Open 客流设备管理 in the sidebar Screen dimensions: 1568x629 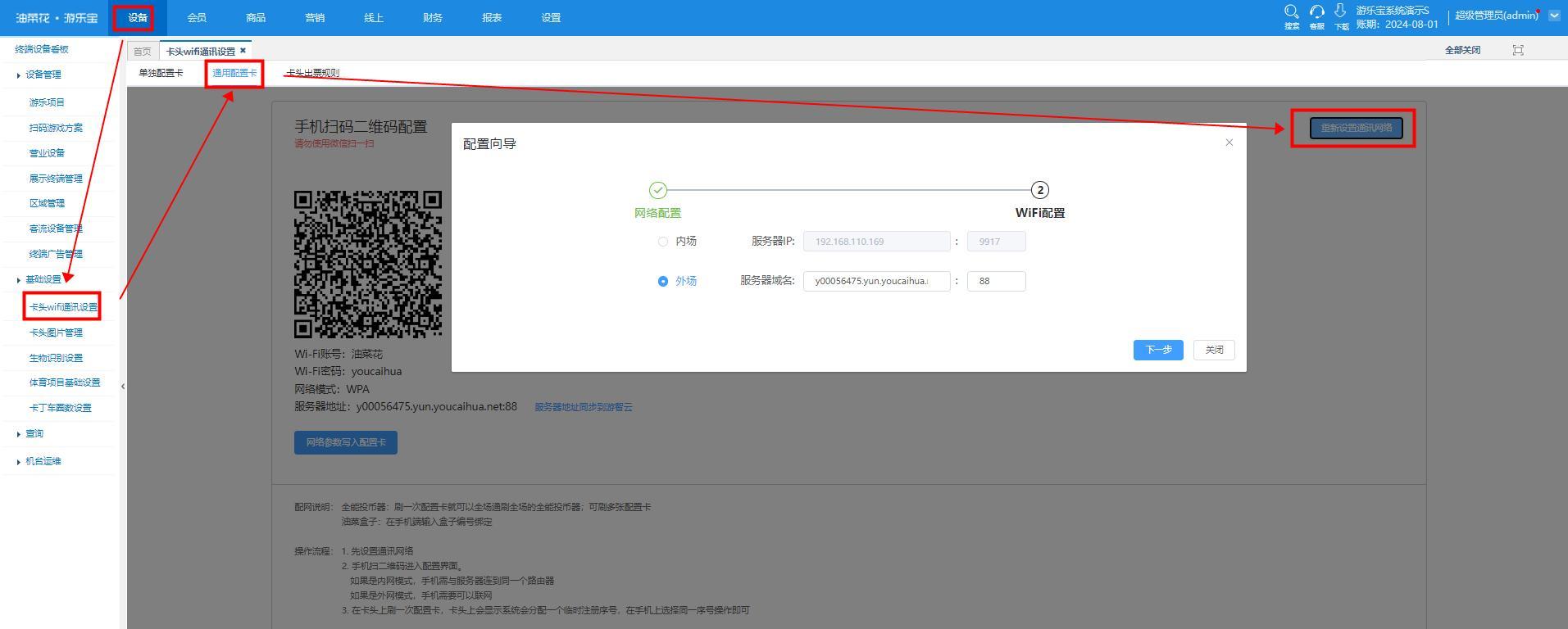click(x=56, y=229)
